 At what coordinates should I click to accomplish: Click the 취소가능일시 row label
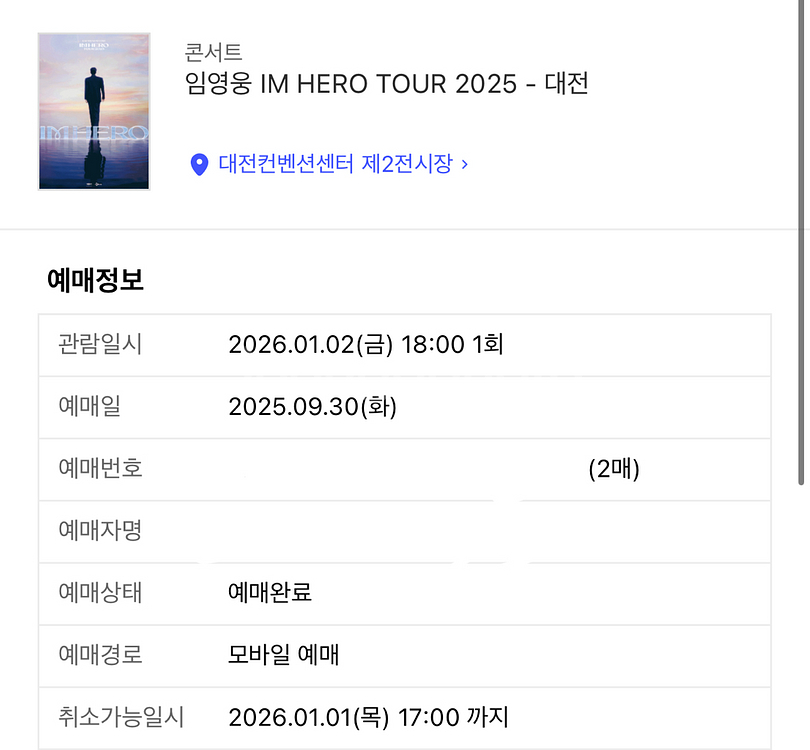tap(121, 717)
